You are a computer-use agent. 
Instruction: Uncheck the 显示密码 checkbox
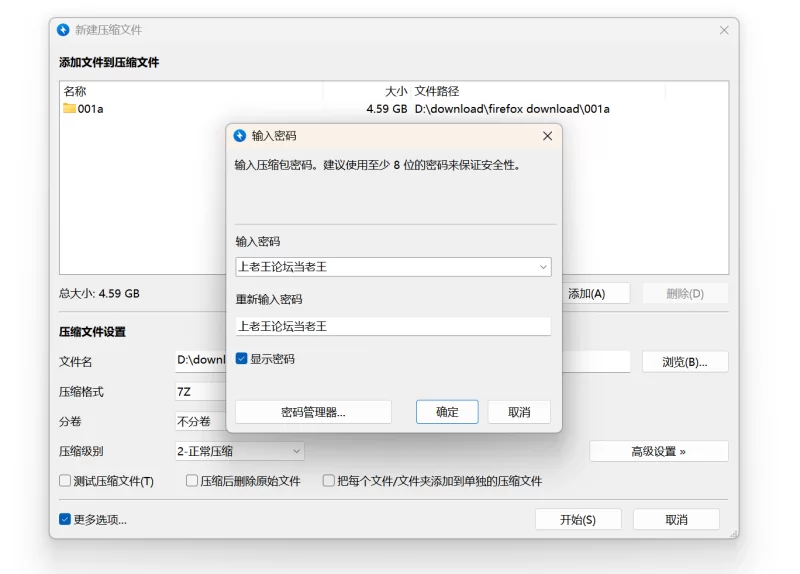242,359
